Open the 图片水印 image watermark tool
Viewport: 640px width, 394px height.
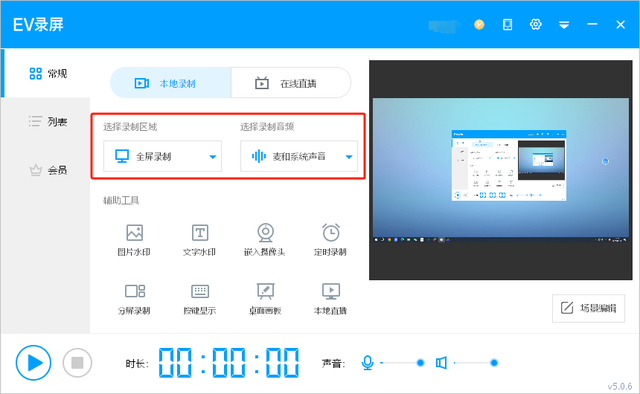point(134,240)
